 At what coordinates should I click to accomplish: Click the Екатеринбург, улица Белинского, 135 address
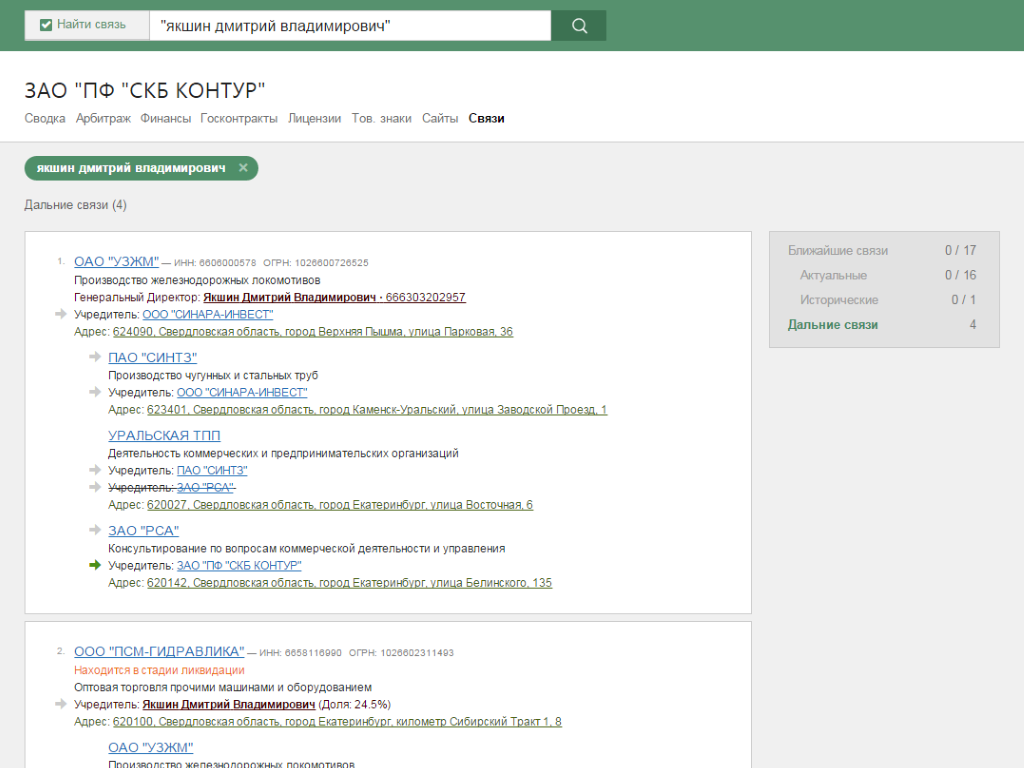pyautogui.click(x=349, y=583)
